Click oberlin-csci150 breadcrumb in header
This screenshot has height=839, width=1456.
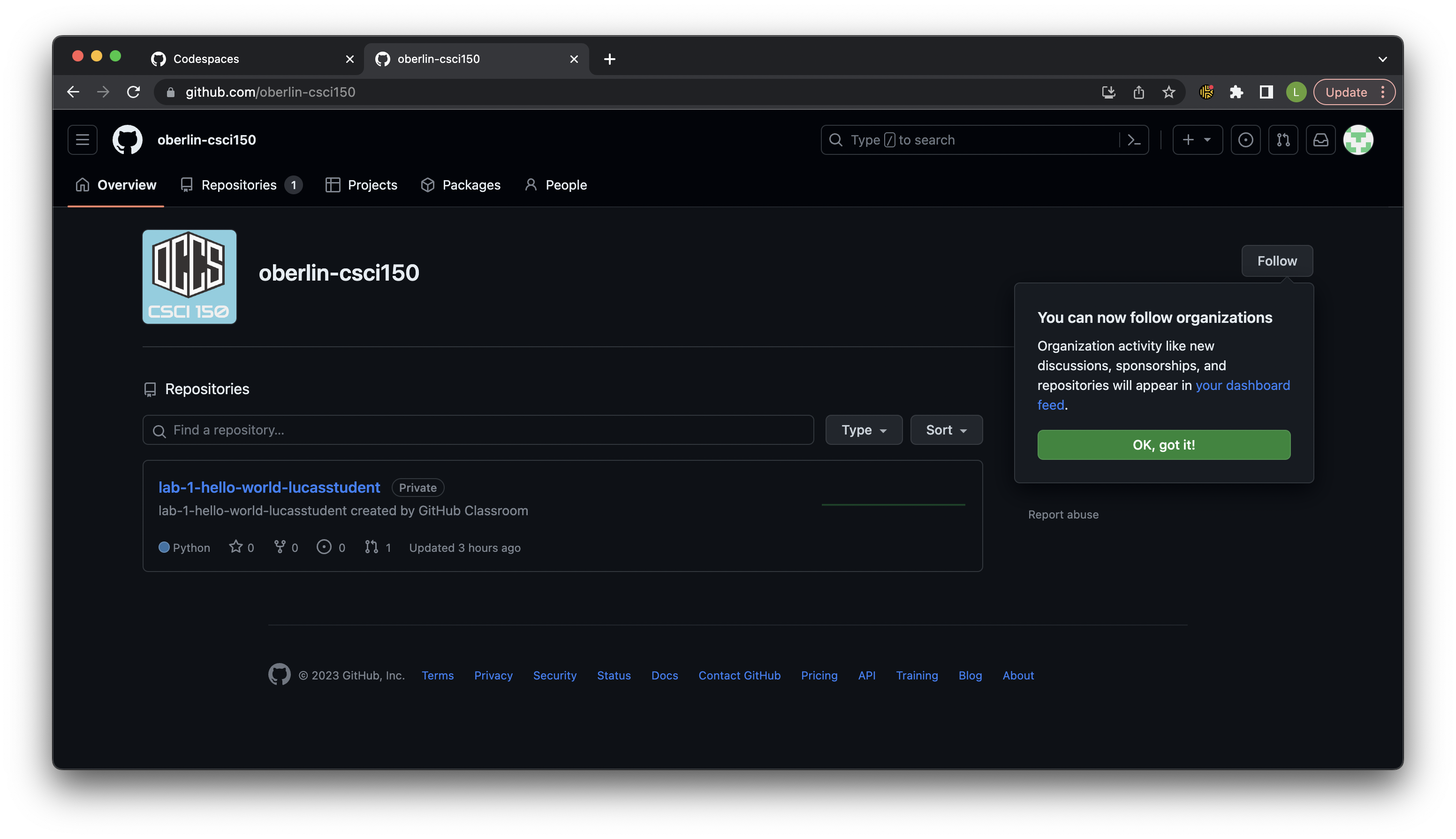click(207, 140)
